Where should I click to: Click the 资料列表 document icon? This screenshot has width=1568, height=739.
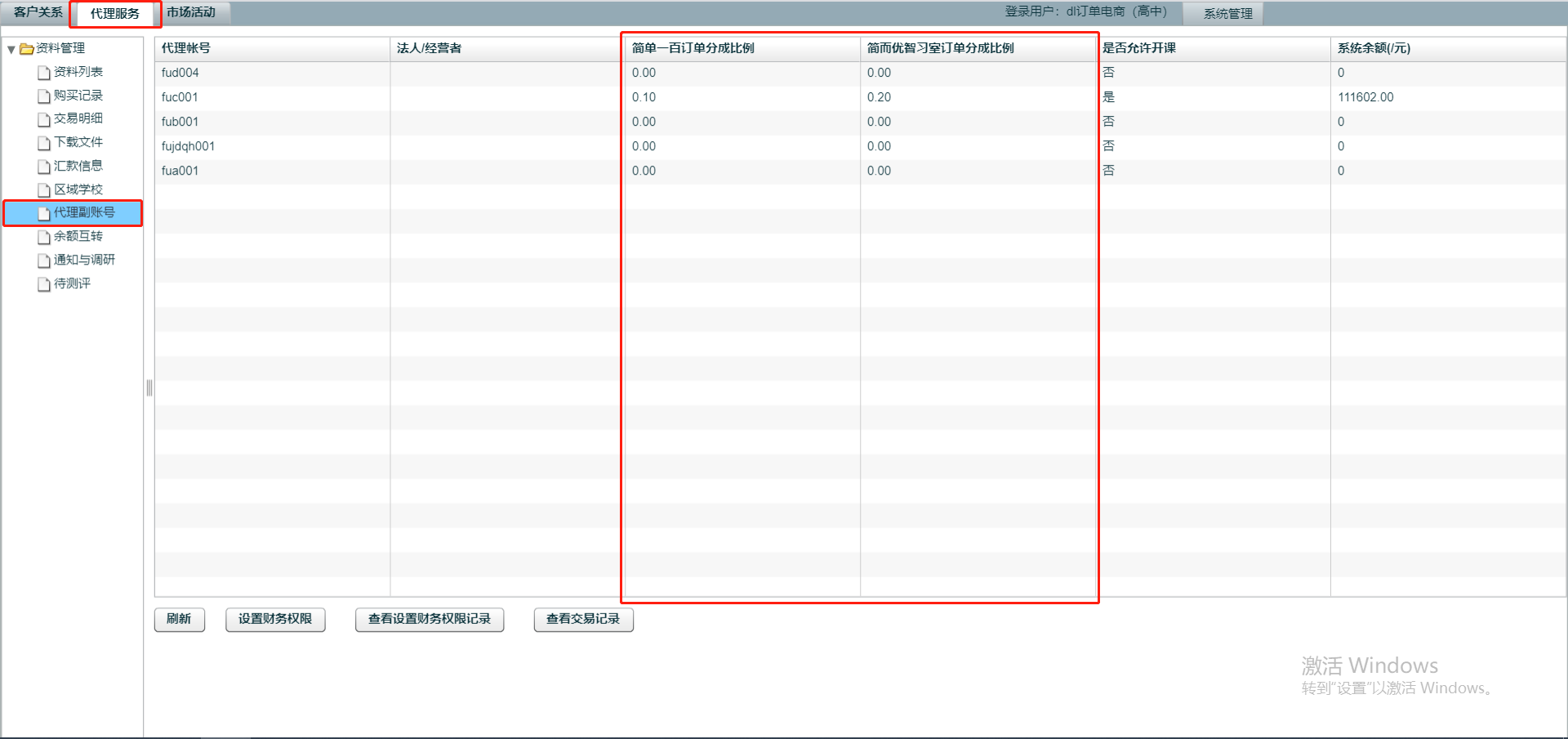44,73
